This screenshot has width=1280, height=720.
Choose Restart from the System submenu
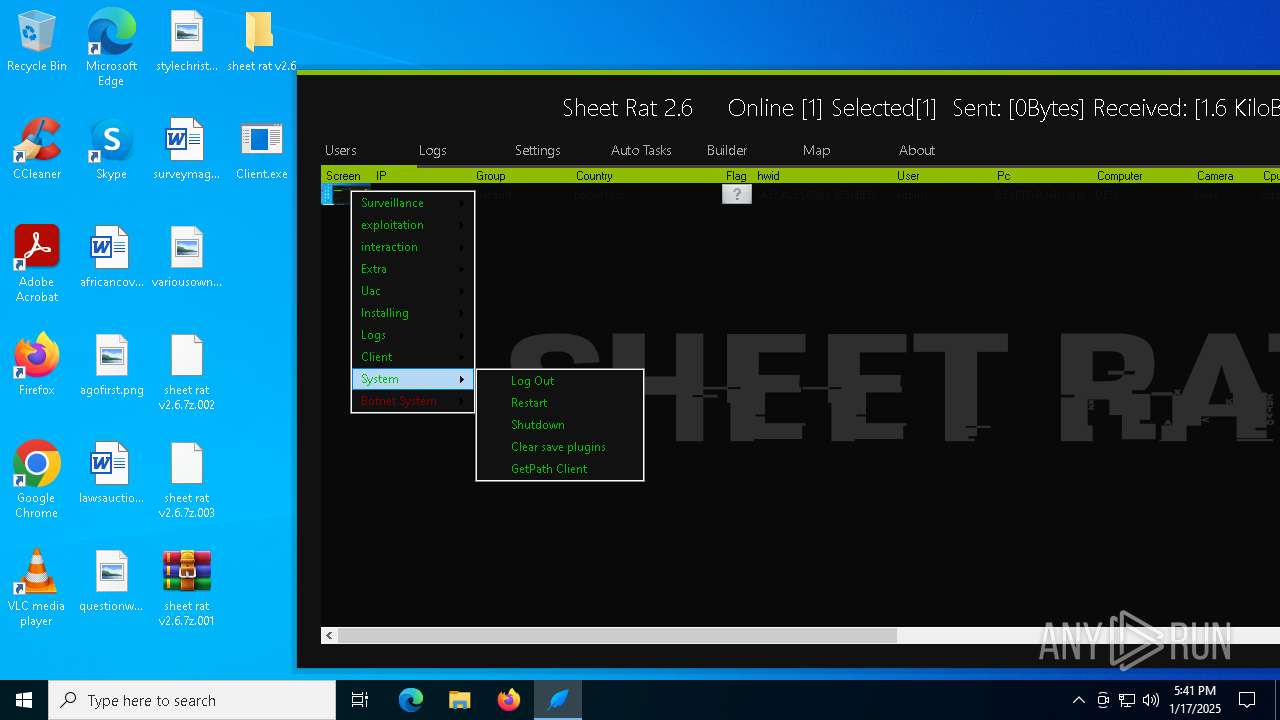coord(560,403)
